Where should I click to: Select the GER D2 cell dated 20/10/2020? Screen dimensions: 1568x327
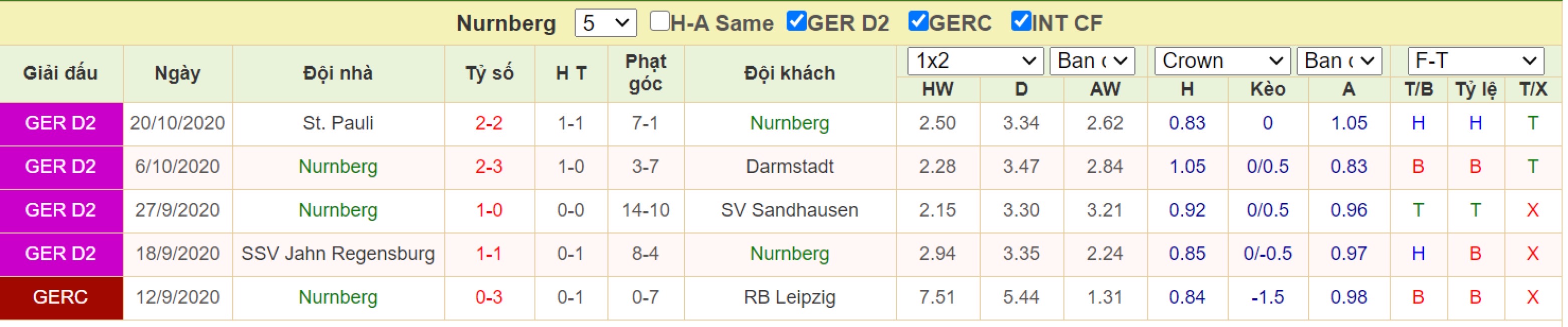pos(61,124)
